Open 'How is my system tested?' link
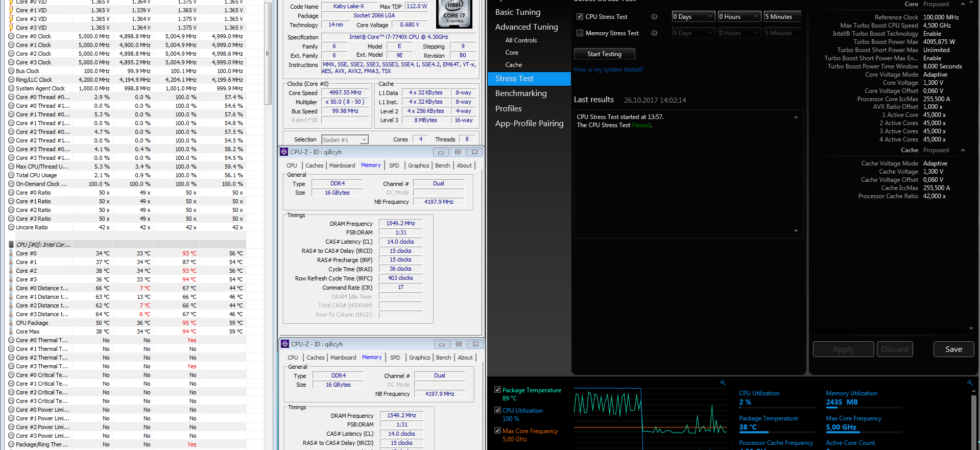This screenshot has height=450, width=980. tap(608, 69)
